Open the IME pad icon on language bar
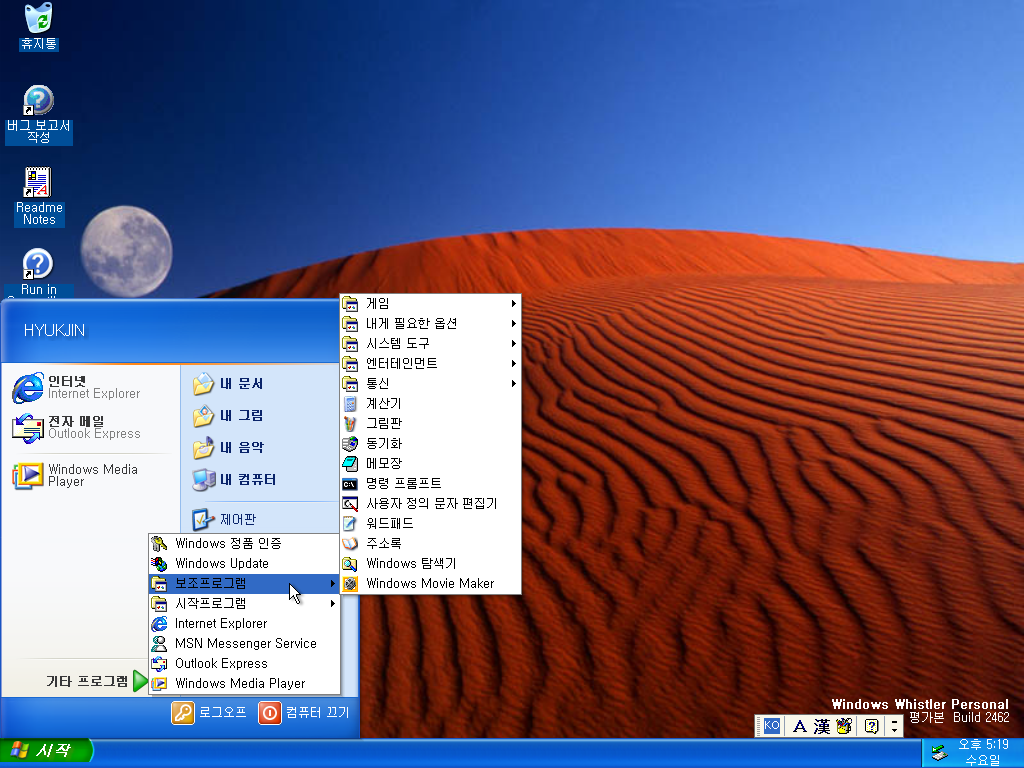 (x=844, y=726)
